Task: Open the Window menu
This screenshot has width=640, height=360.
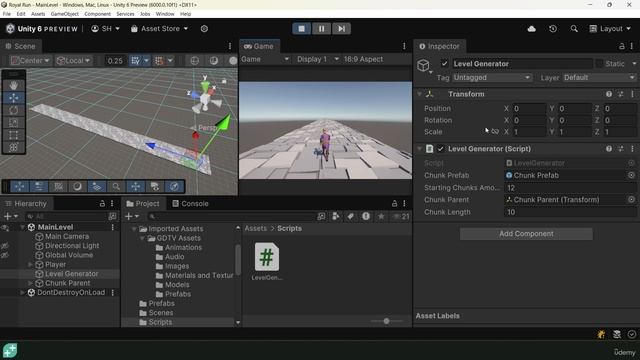Action: 165,14
